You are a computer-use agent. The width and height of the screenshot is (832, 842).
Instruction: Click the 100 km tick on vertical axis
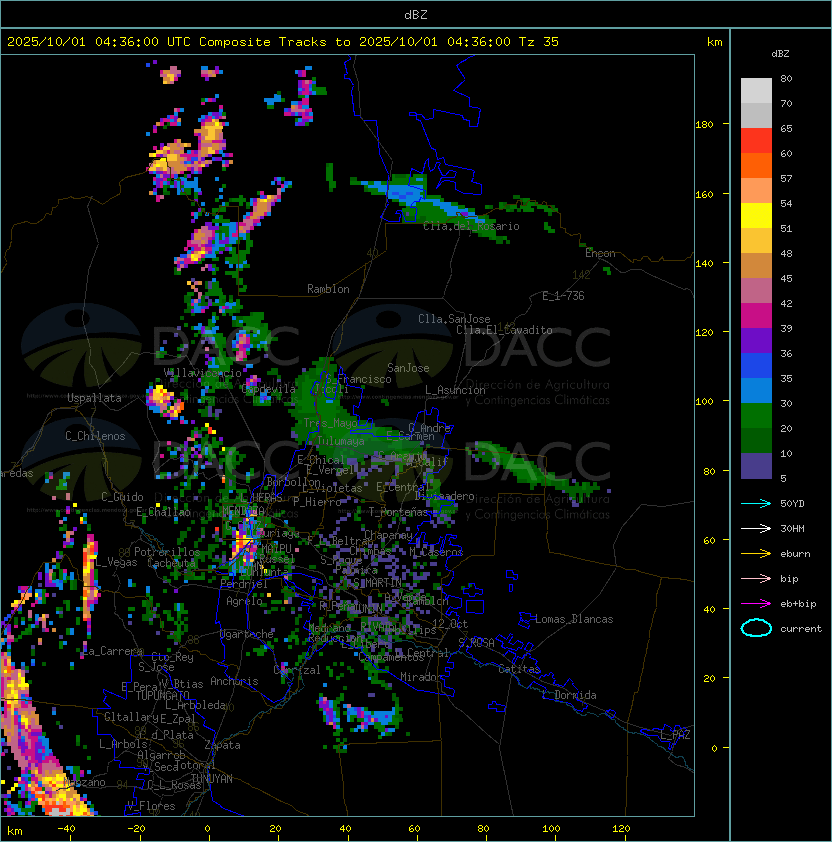[704, 402]
